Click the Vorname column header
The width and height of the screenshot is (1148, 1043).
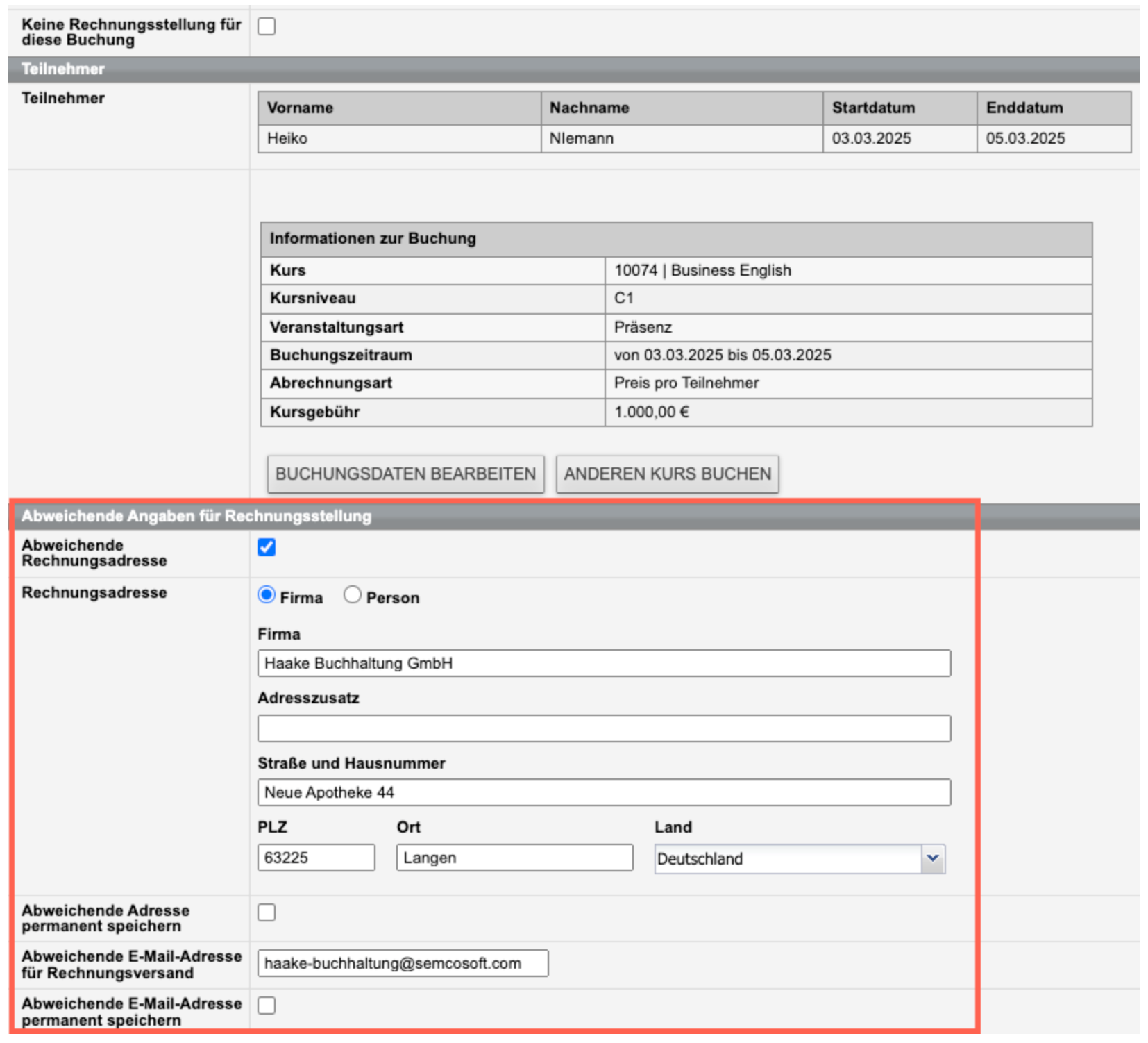click(x=399, y=108)
